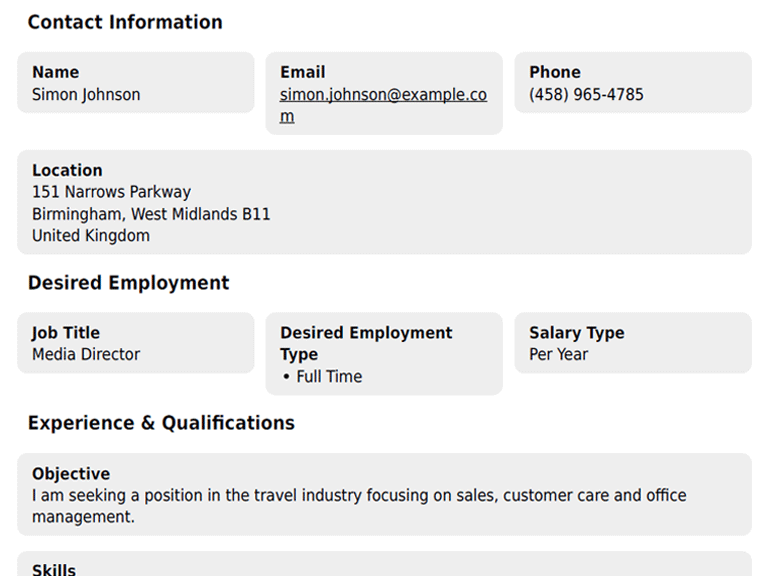Select the Per Year salary value
Screen dimensions: 768x576
558,355
